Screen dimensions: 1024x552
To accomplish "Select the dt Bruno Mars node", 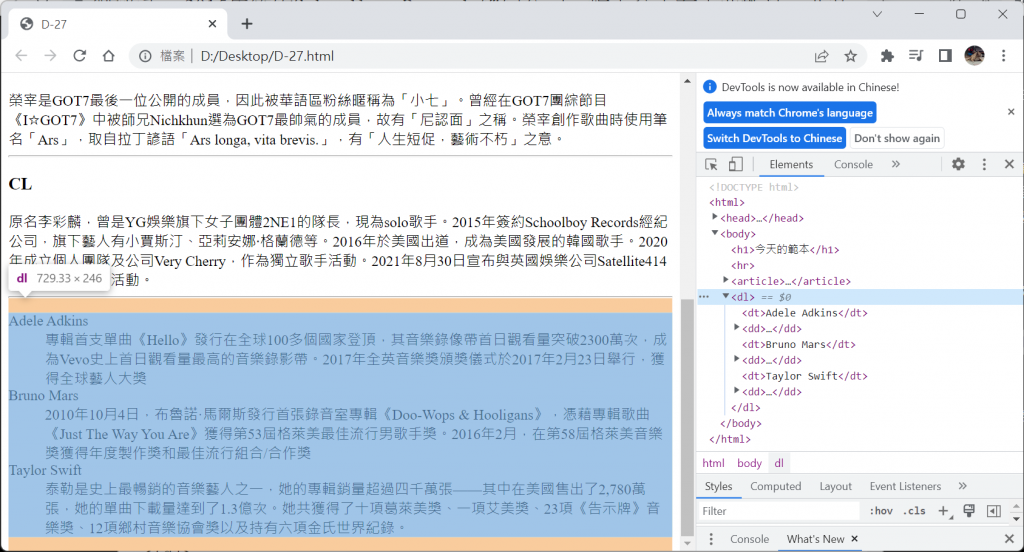I will click(799, 344).
